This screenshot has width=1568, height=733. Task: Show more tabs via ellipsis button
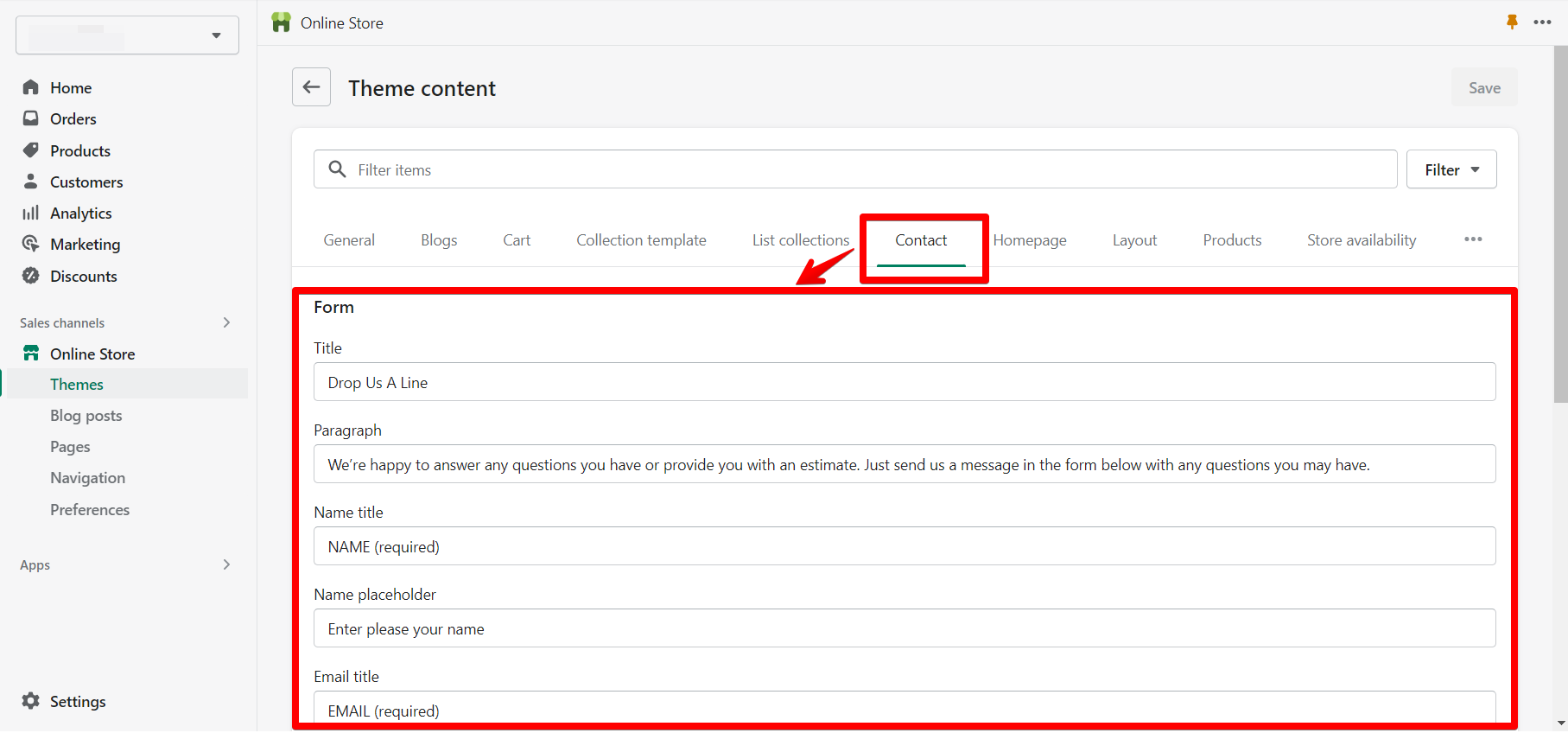1473,239
